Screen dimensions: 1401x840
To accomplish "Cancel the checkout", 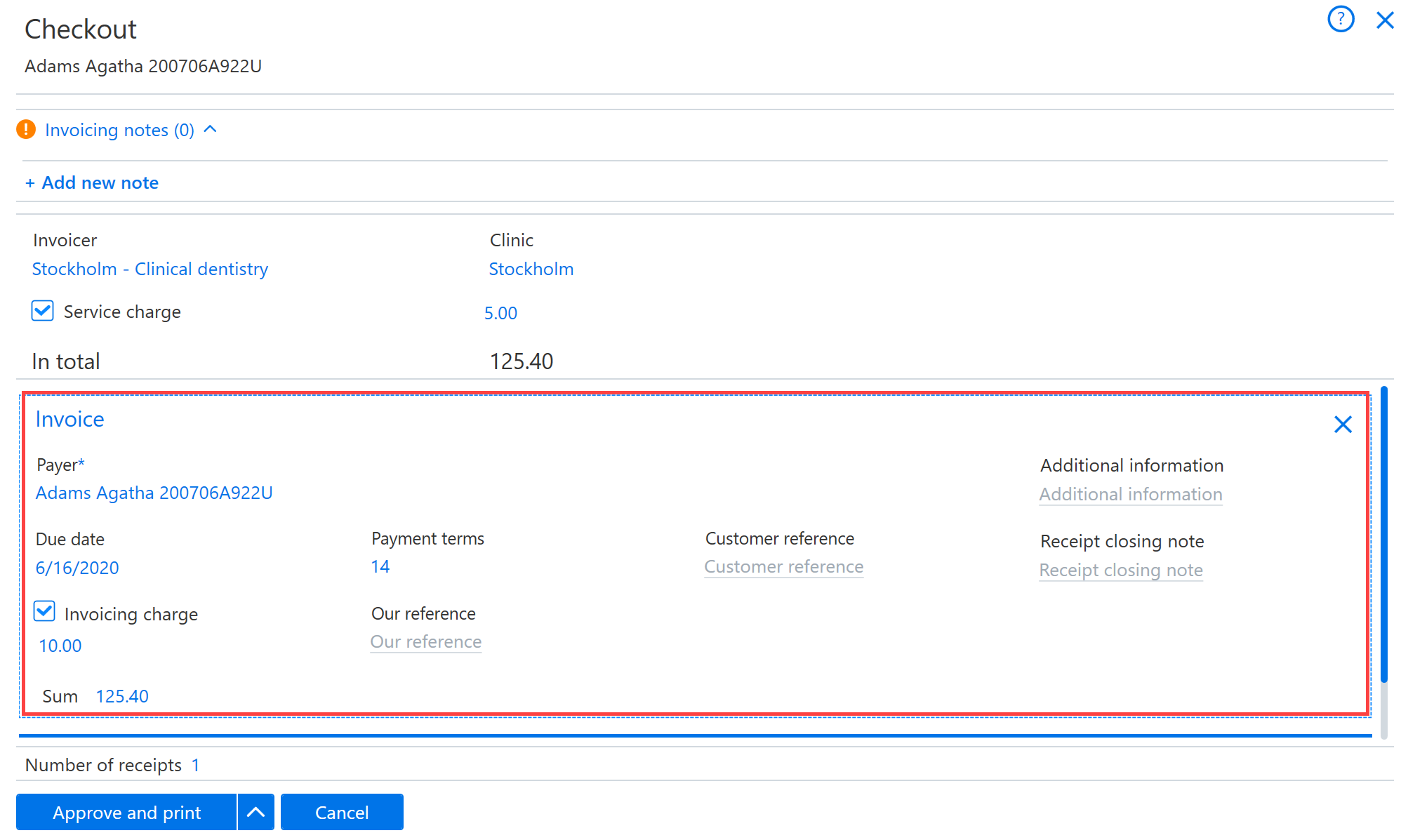I will coord(342,812).
